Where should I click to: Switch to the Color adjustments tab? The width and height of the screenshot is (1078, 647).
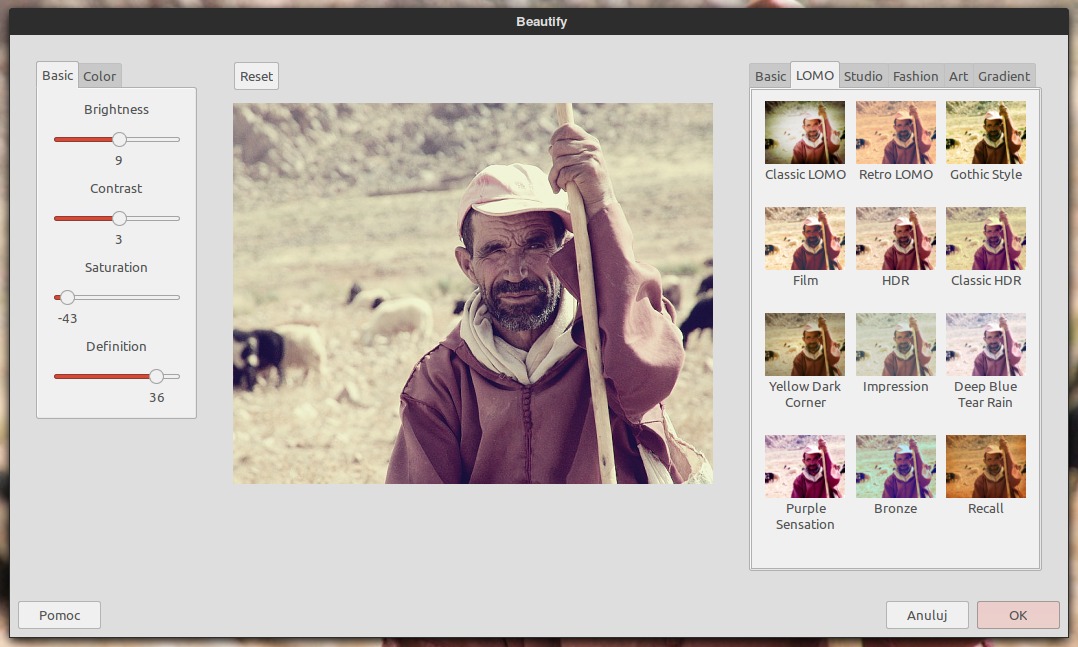coord(100,76)
